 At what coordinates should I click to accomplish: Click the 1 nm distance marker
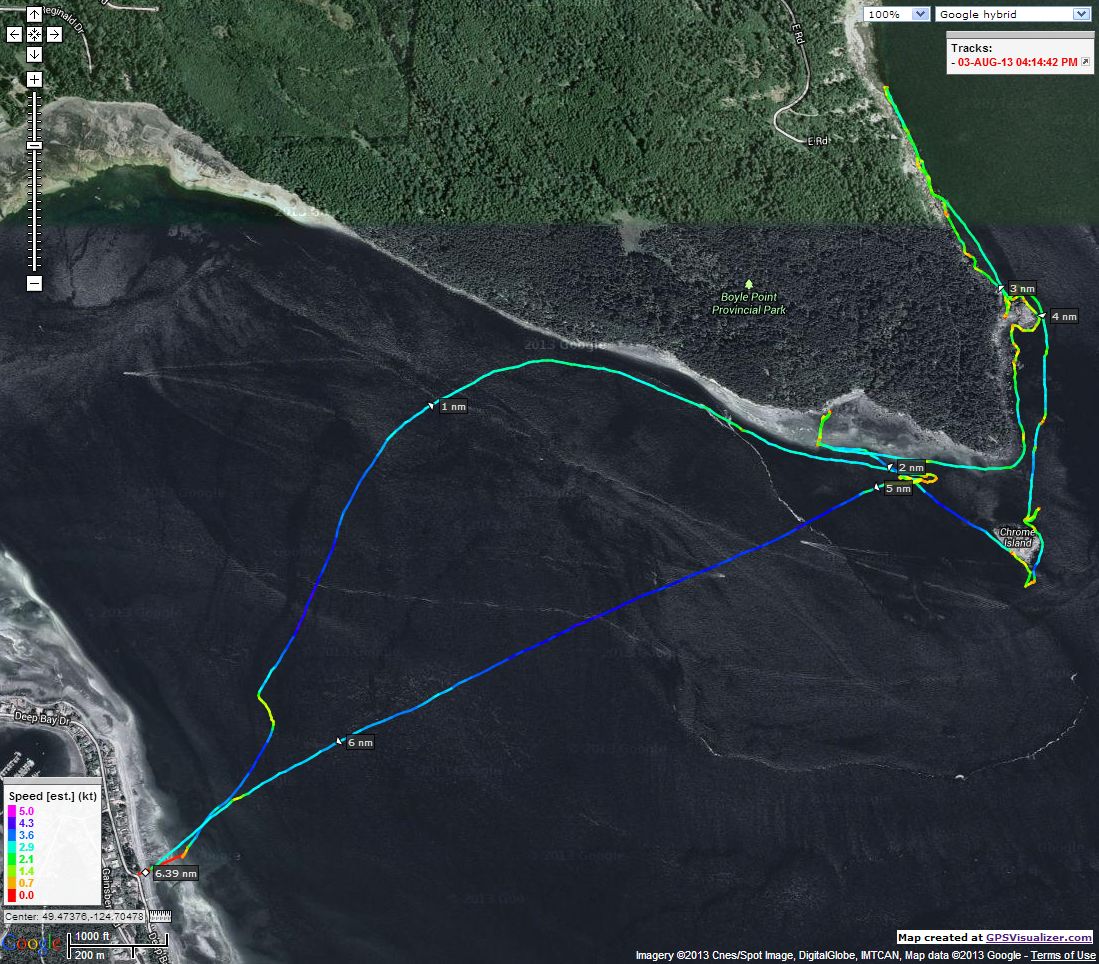click(x=453, y=407)
